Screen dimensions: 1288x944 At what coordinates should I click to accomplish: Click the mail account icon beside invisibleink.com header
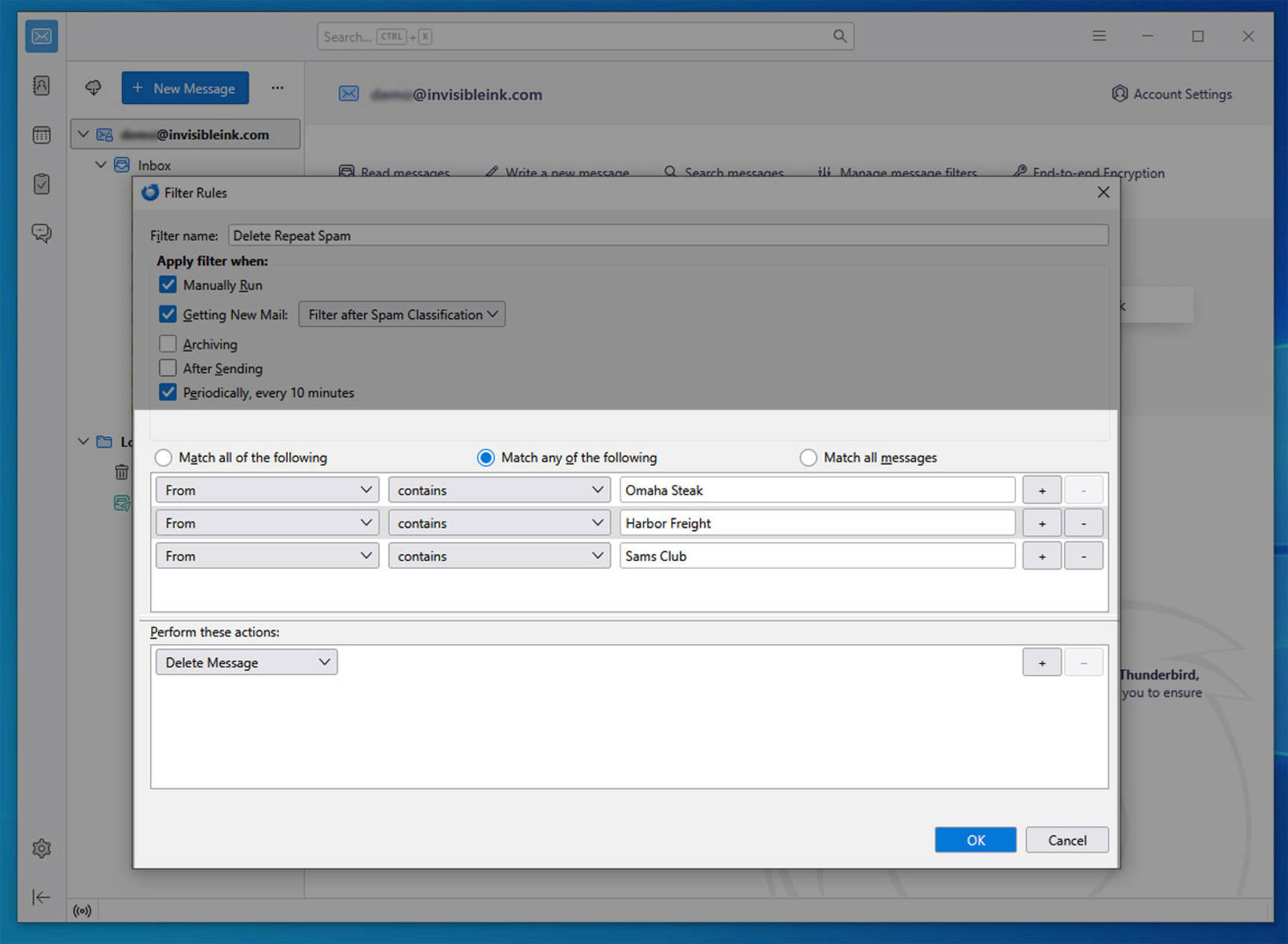pos(348,94)
